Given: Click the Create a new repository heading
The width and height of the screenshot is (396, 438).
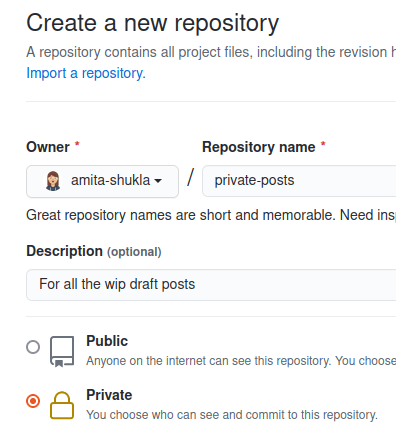Looking at the screenshot, I should (153, 23).
